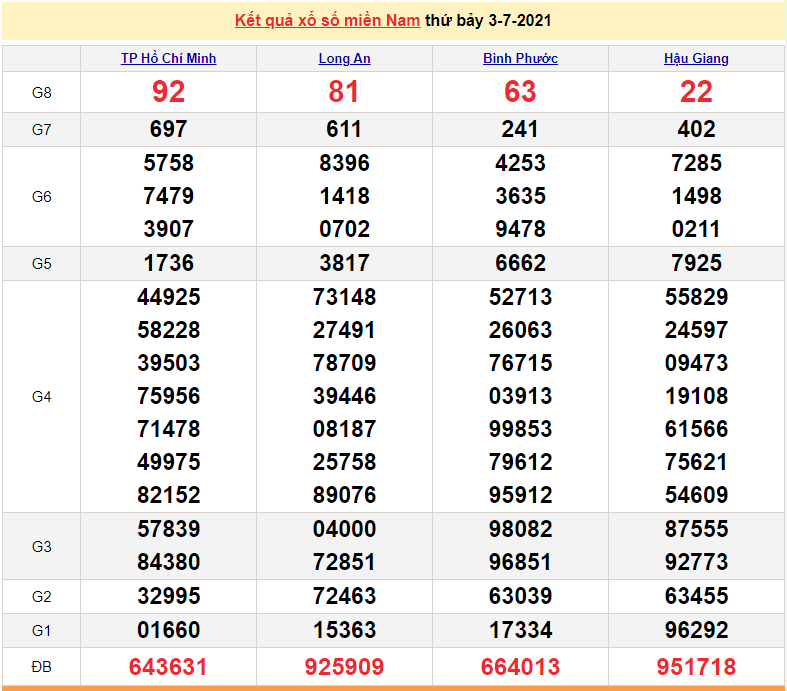Image resolution: width=787 pixels, height=691 pixels.
Task: Select G6 number 3907
Action: [169, 229]
